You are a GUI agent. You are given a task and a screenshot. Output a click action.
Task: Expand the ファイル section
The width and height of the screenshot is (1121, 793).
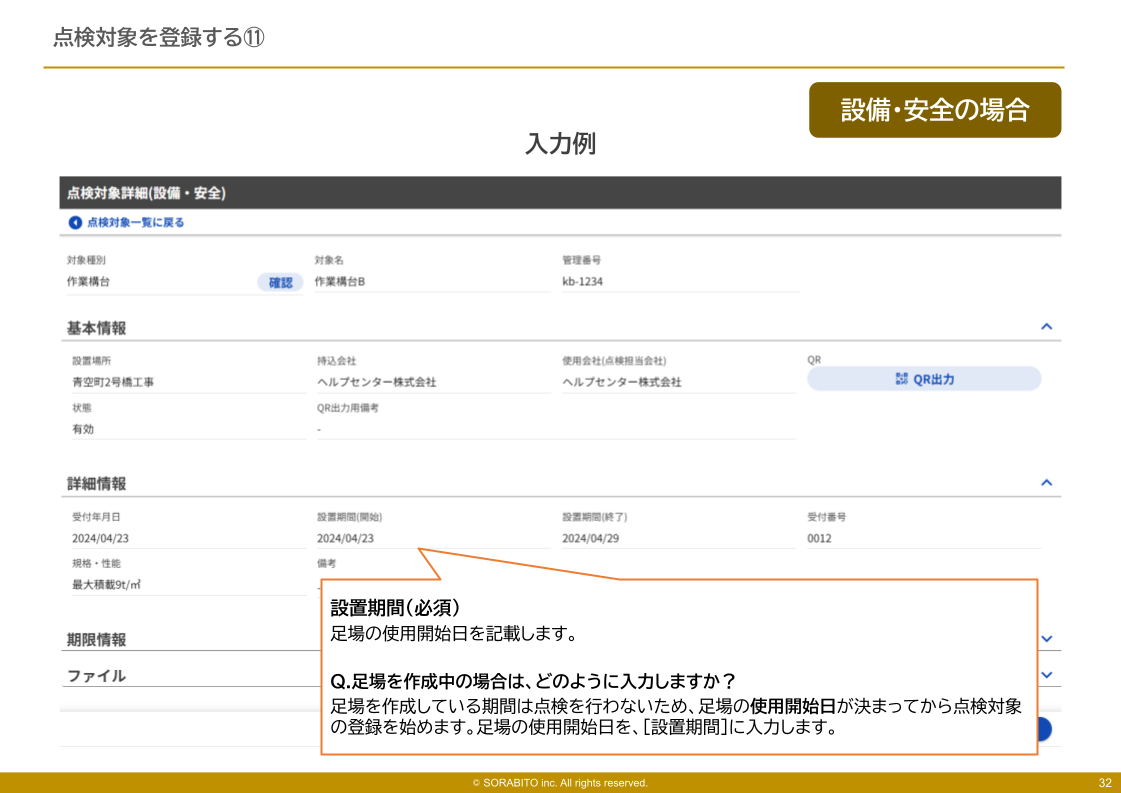click(1046, 675)
